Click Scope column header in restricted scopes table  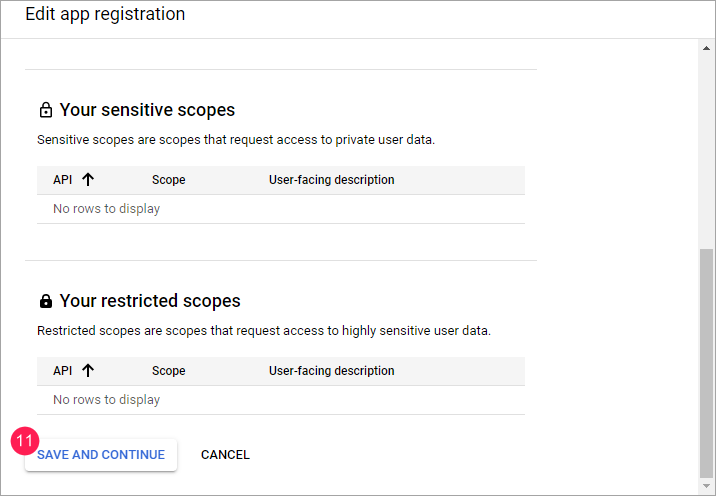click(x=169, y=371)
